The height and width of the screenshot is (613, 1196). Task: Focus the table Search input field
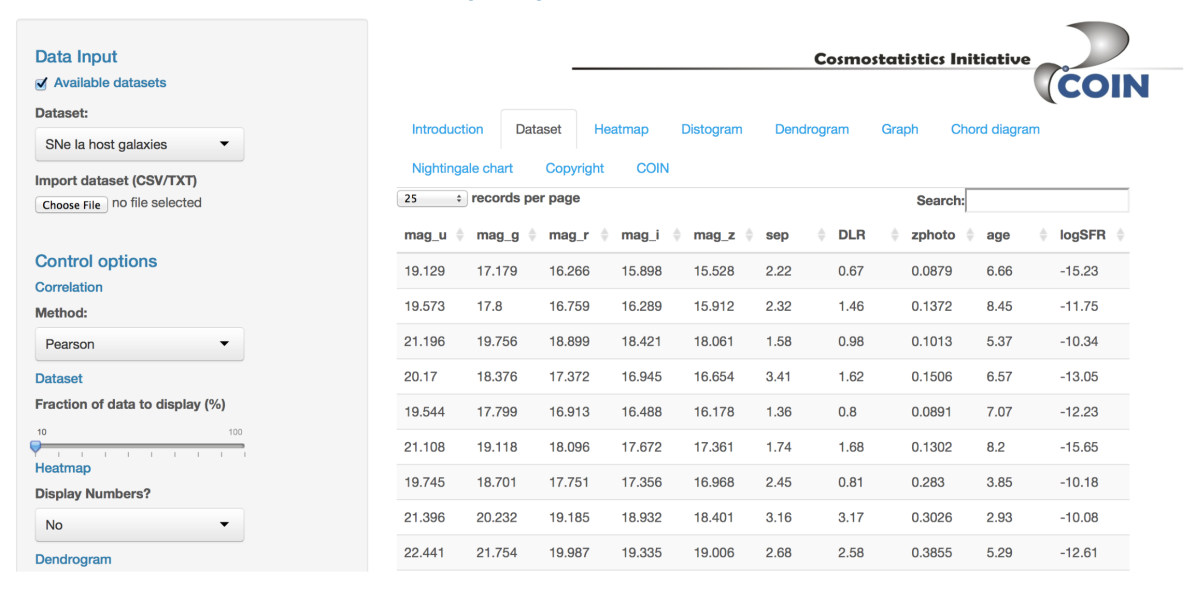pos(1047,200)
